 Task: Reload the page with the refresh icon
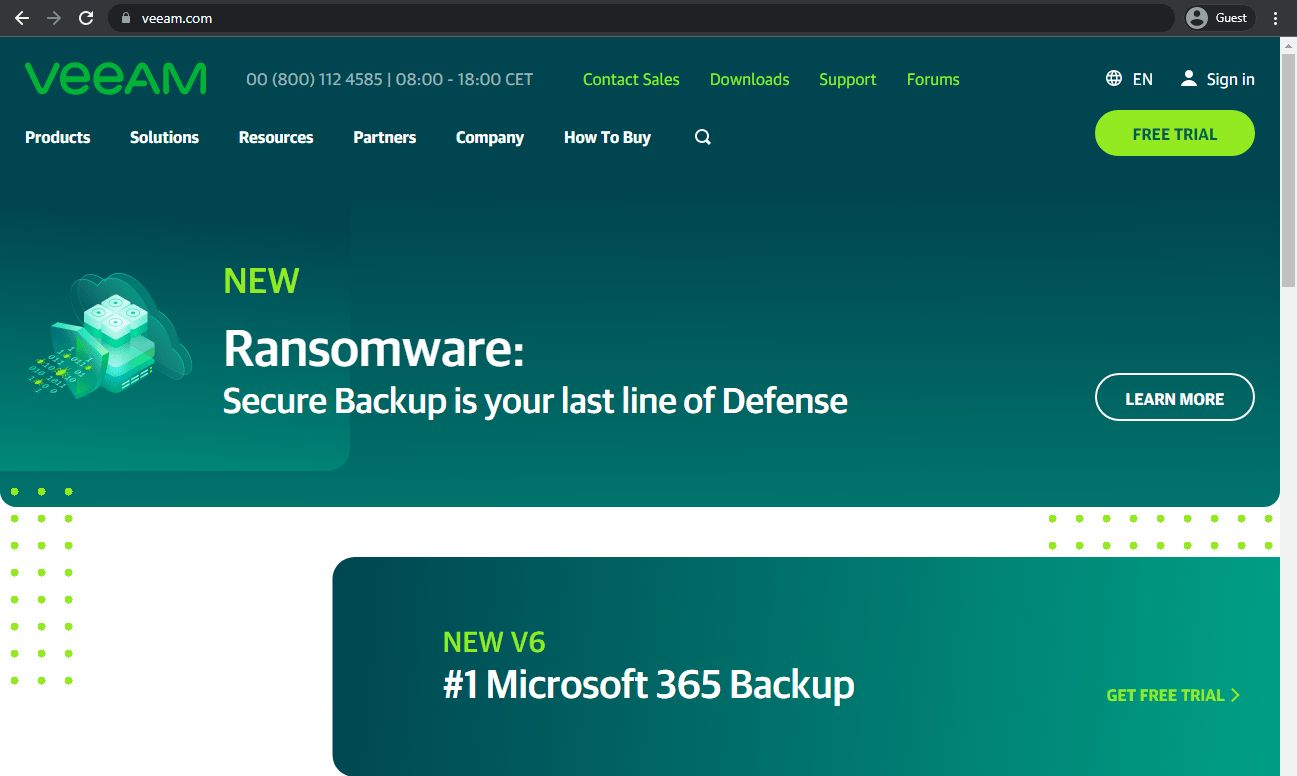click(x=86, y=17)
